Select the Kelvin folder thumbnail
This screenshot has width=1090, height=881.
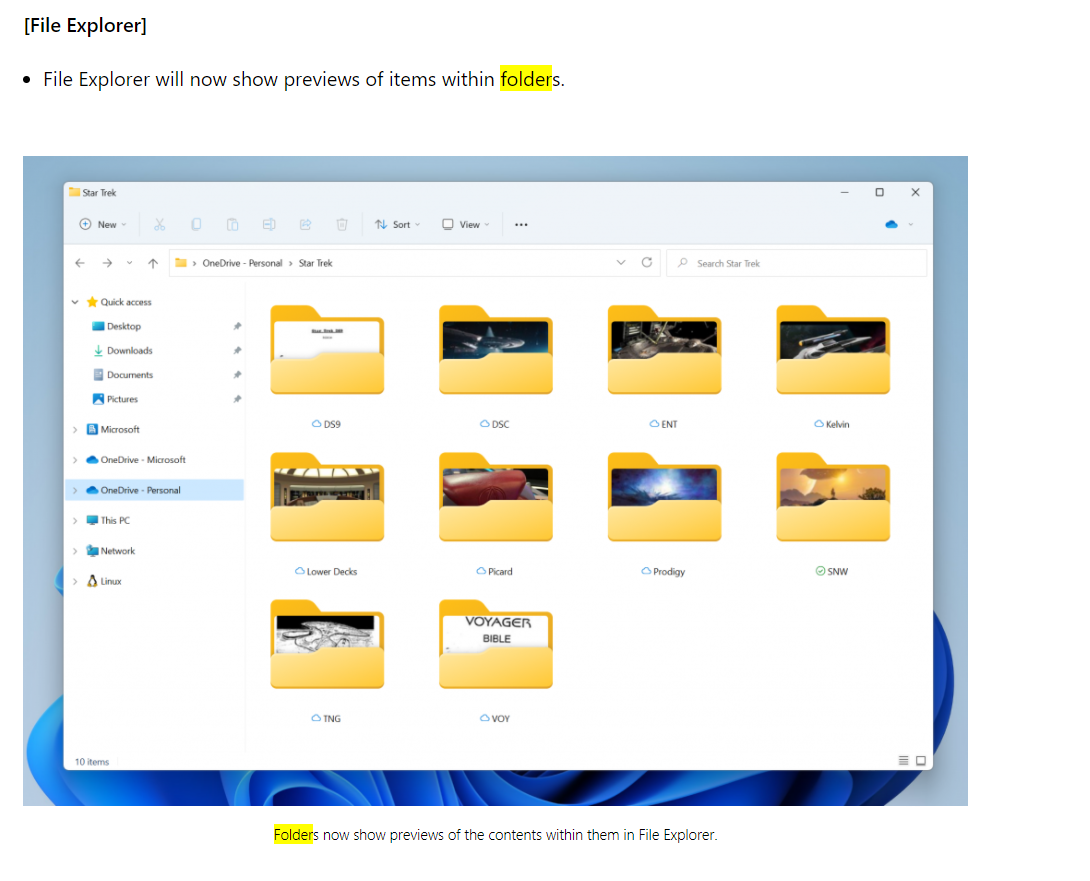(833, 350)
